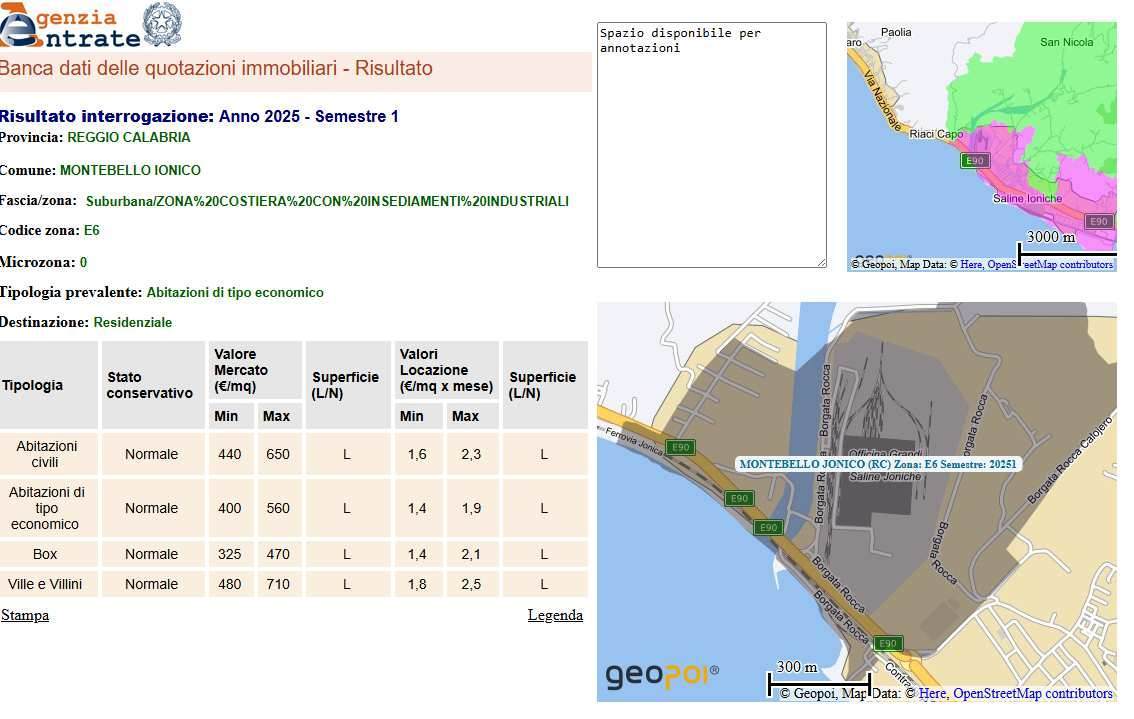Select the Ville e Villini table row

pos(45,584)
